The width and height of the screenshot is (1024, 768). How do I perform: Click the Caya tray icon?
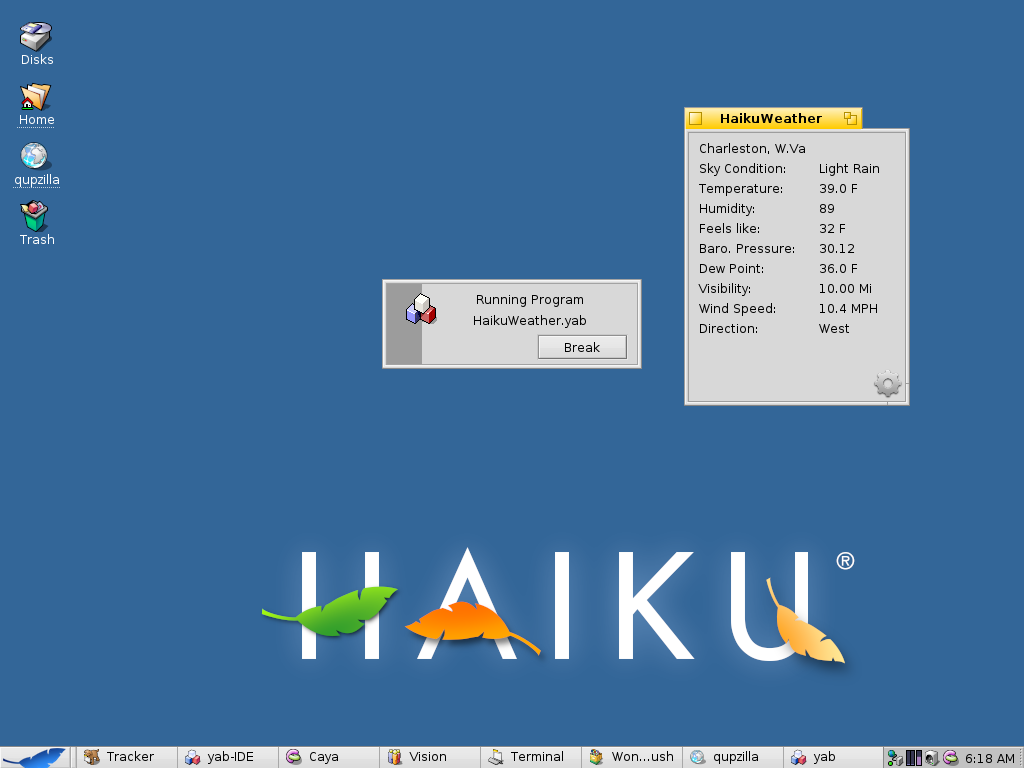(x=950, y=758)
